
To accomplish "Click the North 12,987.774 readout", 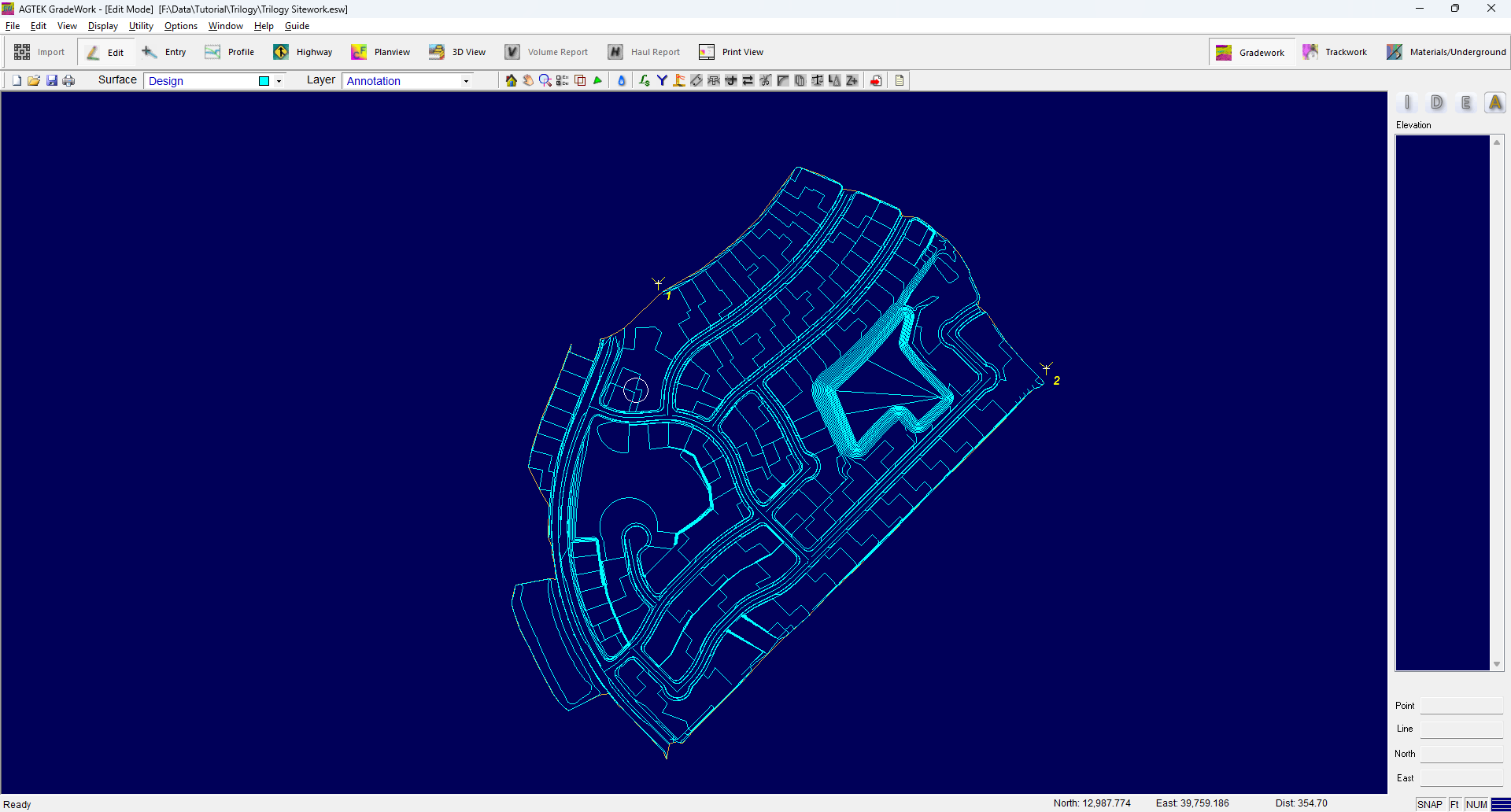I will pos(1092,803).
